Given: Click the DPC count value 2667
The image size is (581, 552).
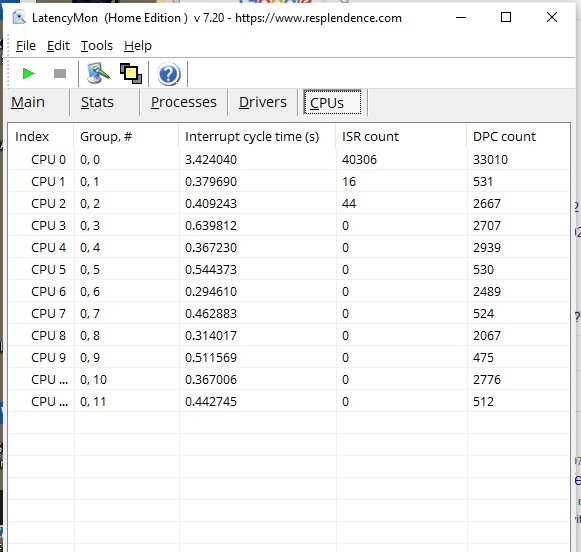Looking at the screenshot, I should 487,203.
